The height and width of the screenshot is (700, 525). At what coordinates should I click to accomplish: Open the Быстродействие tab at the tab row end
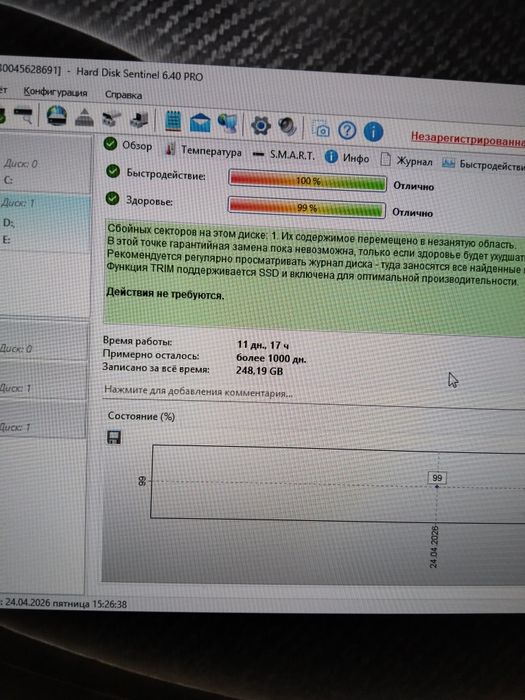(483, 164)
